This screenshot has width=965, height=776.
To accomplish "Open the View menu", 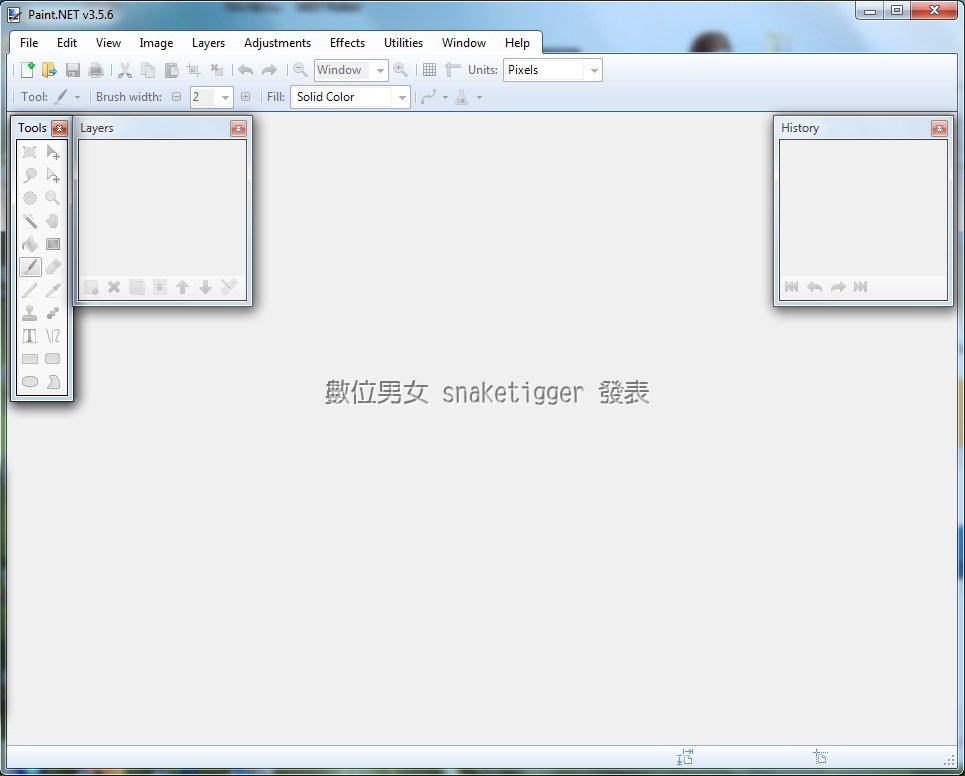I will pos(108,43).
